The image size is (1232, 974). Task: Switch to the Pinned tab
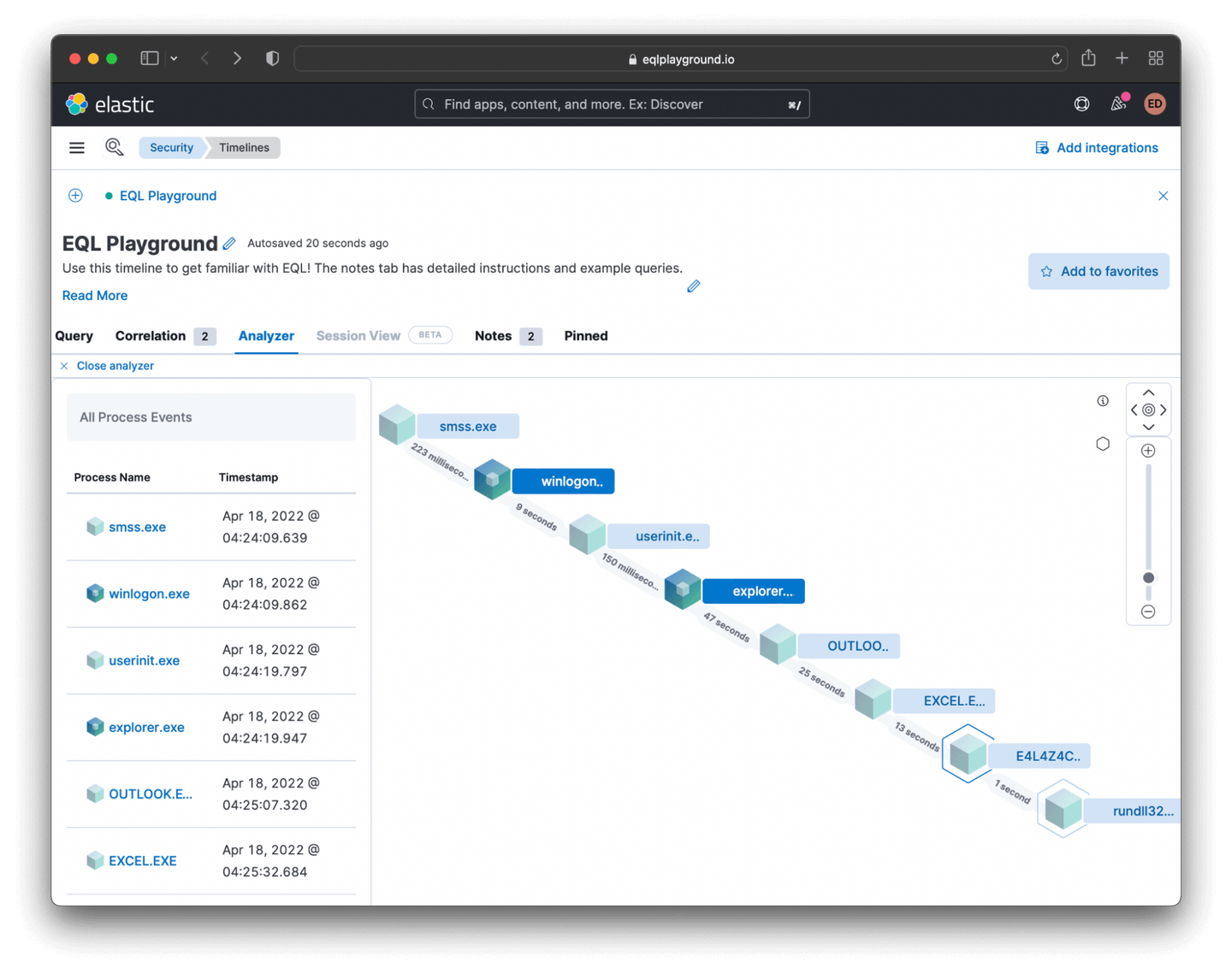point(586,336)
